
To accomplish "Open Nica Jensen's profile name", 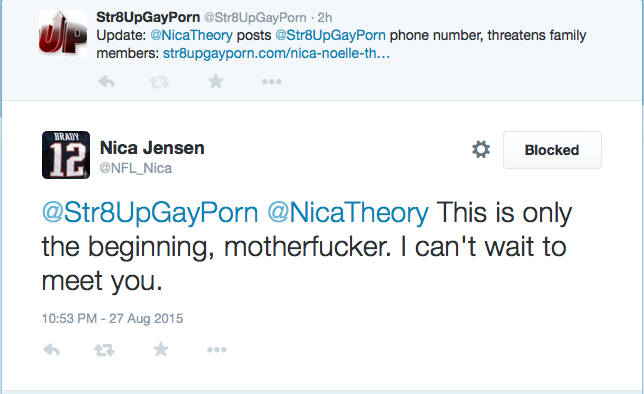I will (x=152, y=148).
